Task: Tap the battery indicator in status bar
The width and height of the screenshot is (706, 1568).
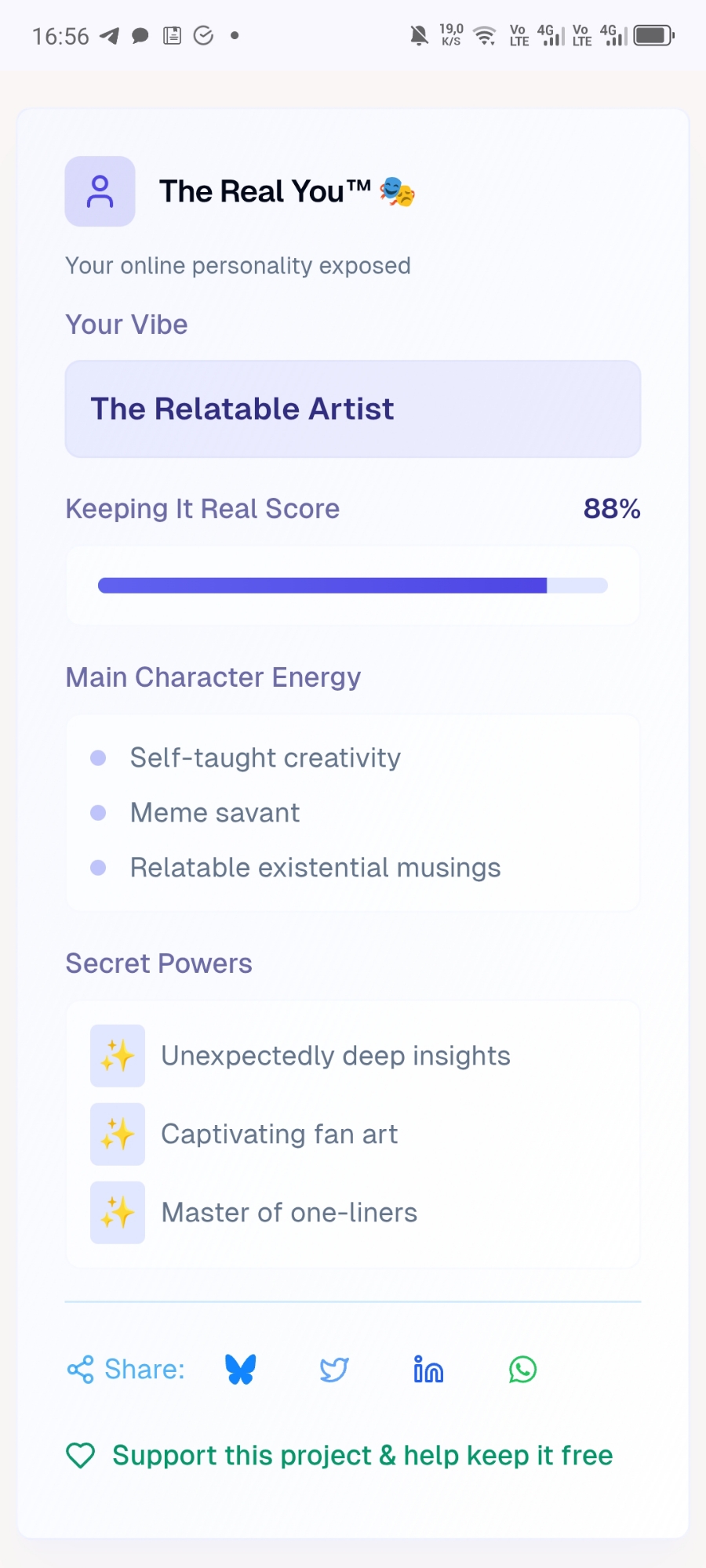Action: click(x=653, y=35)
